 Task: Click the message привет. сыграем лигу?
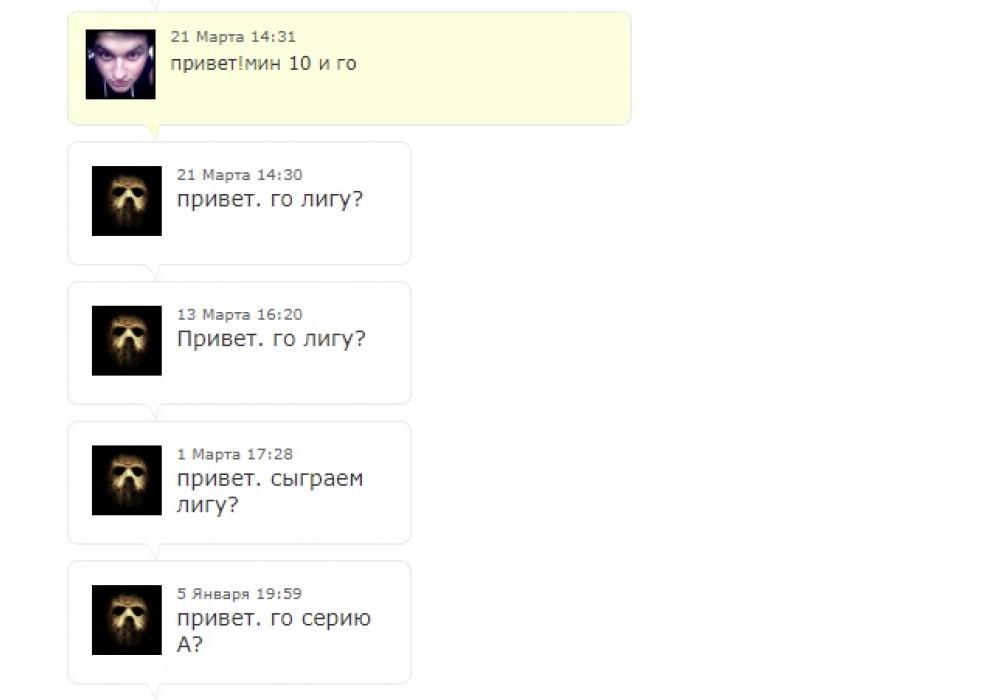[270, 491]
